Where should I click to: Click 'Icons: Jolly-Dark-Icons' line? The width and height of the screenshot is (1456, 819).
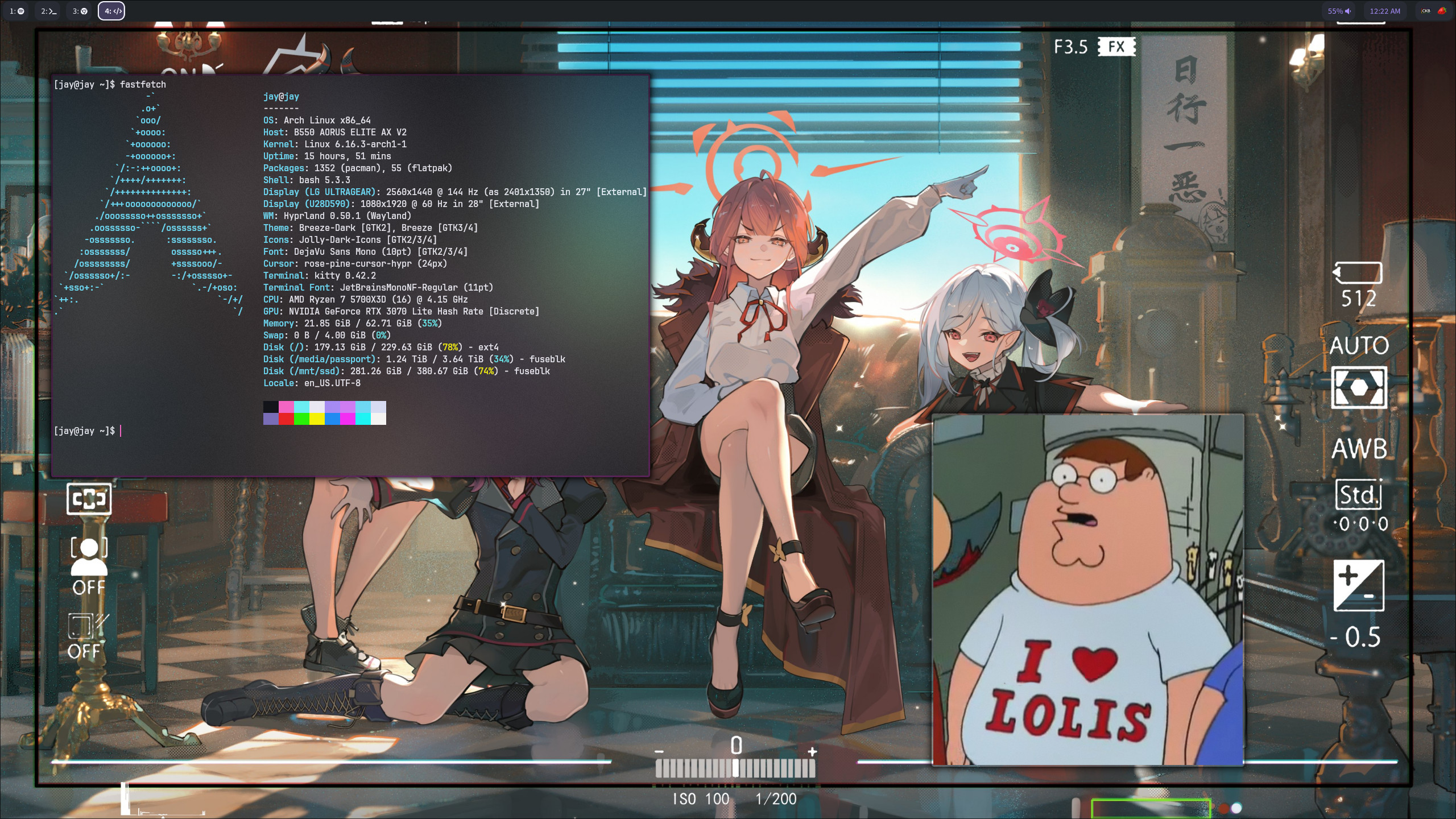pos(350,239)
